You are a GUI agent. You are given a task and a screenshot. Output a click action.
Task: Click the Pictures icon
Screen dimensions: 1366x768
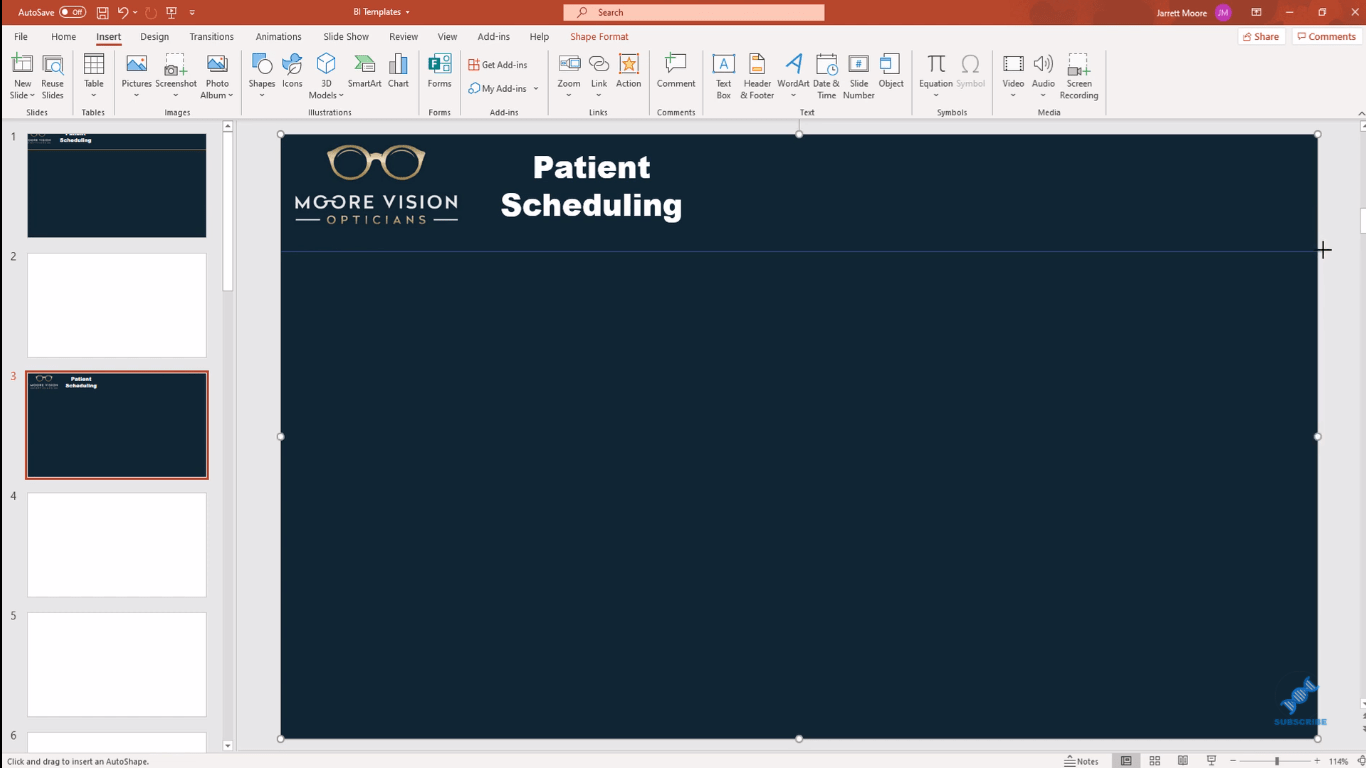[137, 65]
